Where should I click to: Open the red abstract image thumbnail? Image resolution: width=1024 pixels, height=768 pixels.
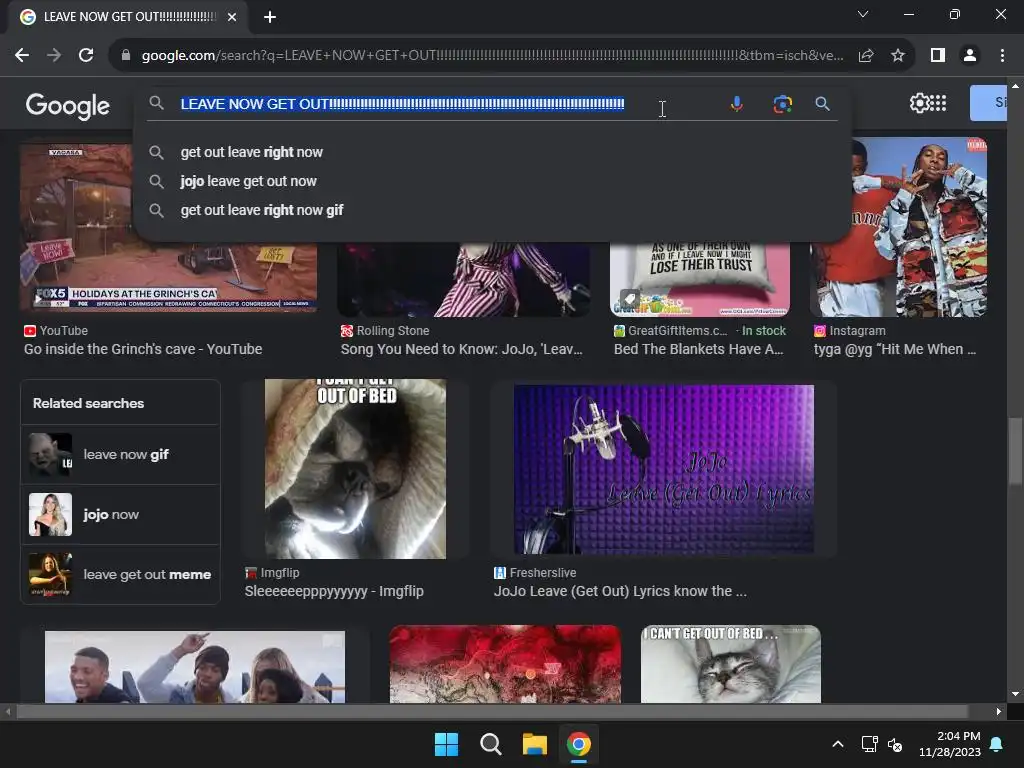[505, 664]
